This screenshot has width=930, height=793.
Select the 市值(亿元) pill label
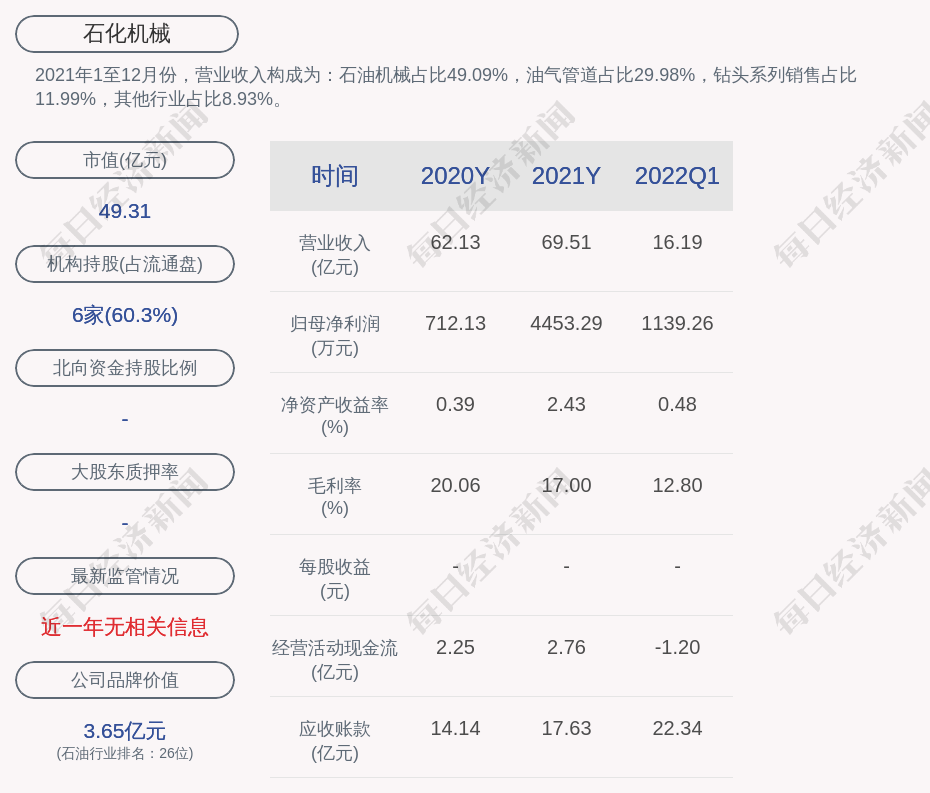(x=125, y=160)
